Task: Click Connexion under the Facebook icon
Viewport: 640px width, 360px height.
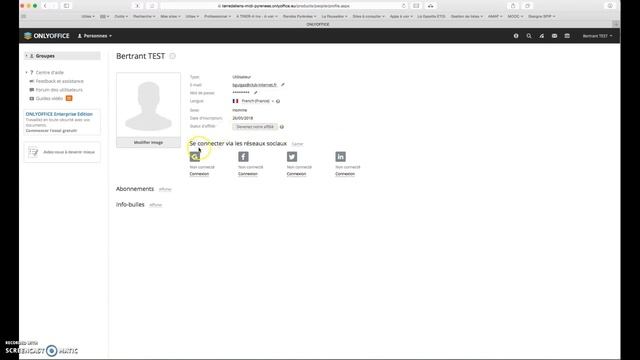Action: (248, 174)
